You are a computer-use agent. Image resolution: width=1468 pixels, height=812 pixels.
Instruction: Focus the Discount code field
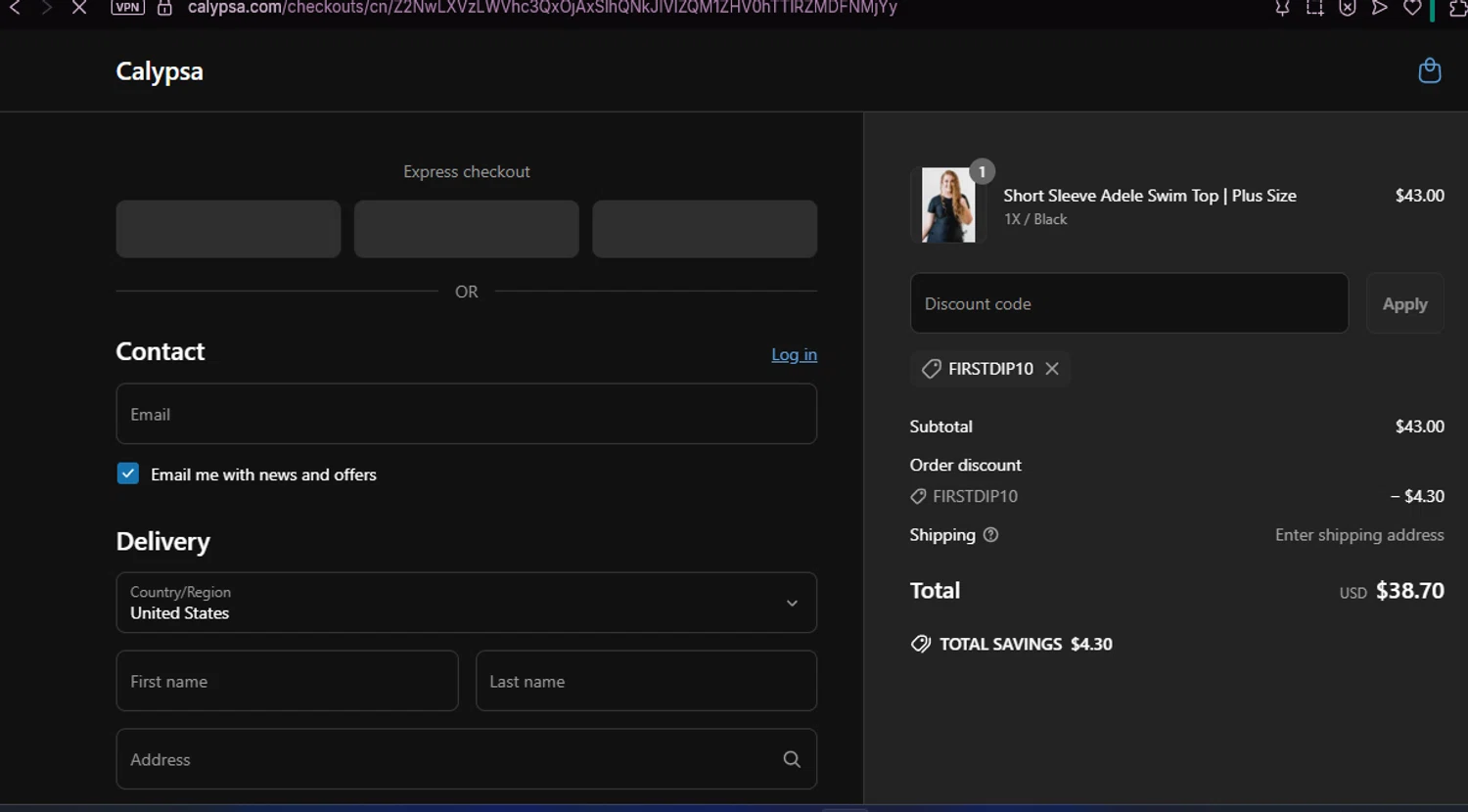[1129, 303]
